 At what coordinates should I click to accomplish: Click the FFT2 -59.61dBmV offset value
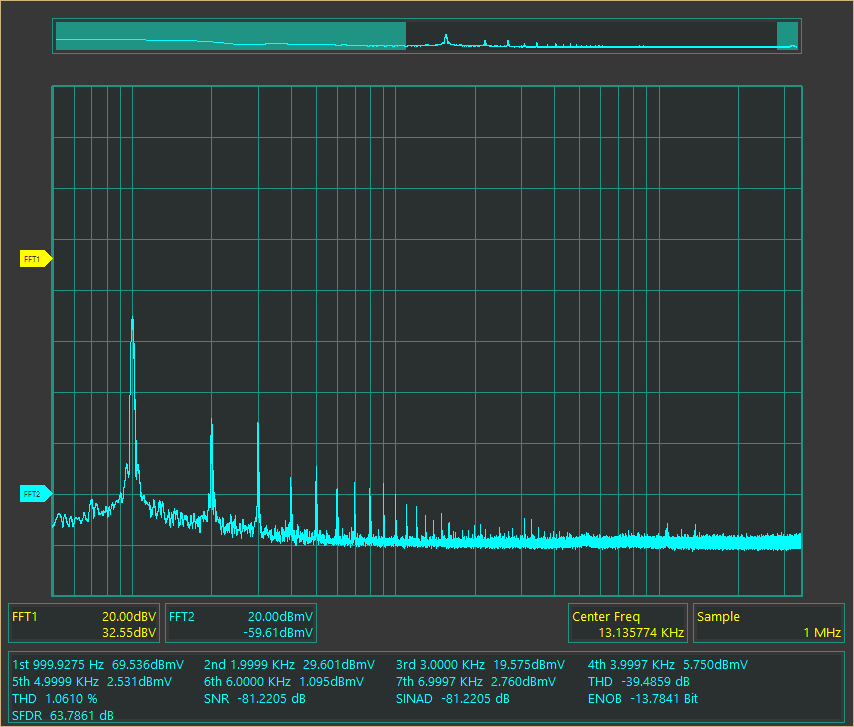pos(278,633)
